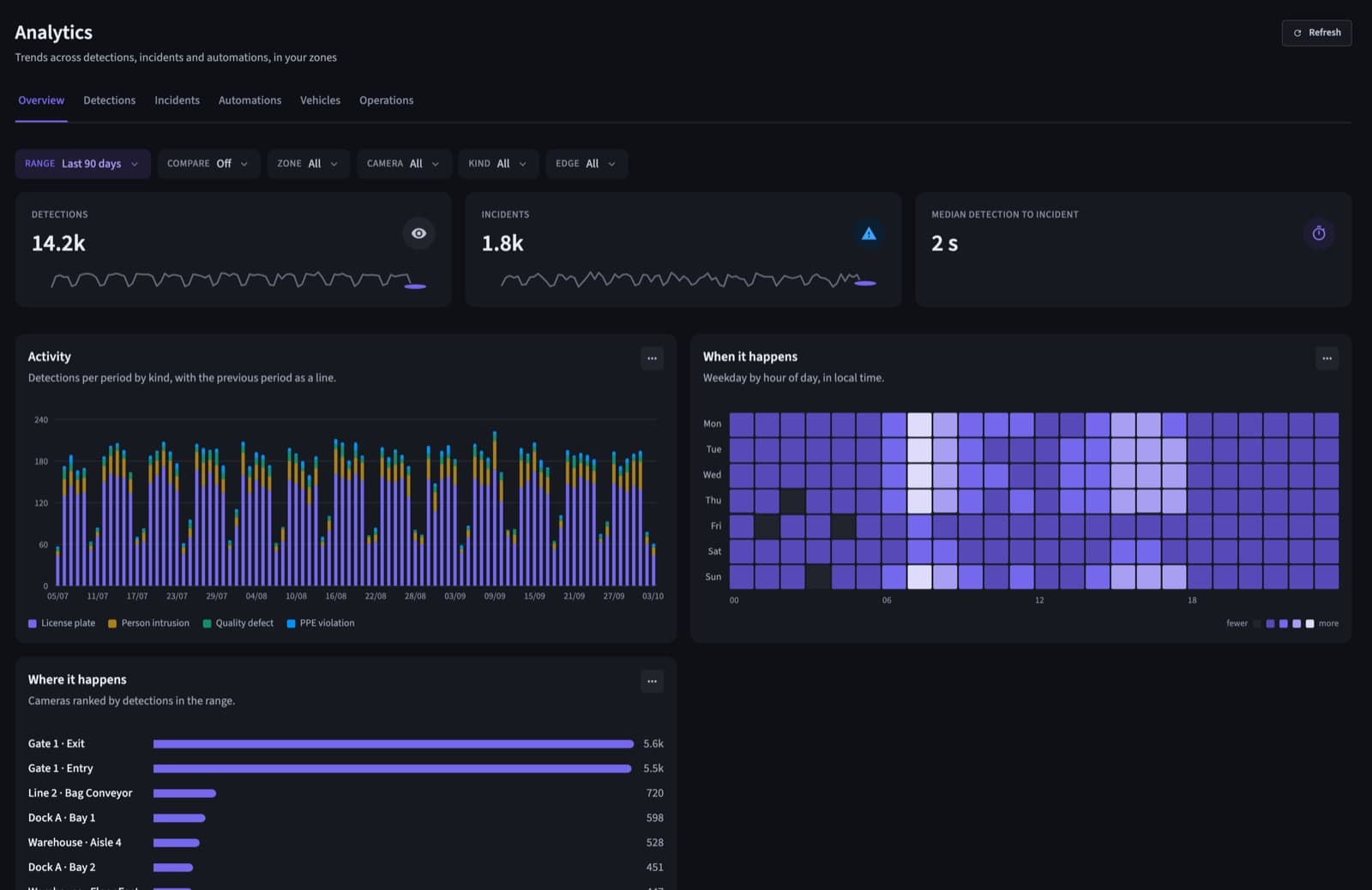The width and height of the screenshot is (1372, 890).
Task: Click the 451 count value
Action: (x=654, y=868)
